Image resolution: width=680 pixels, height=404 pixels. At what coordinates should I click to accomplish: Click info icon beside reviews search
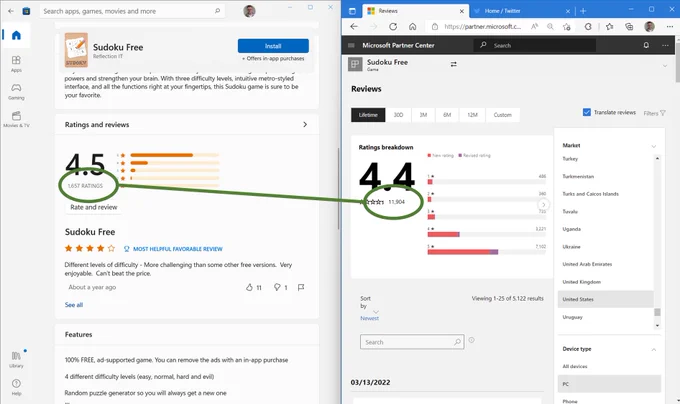[x=471, y=340]
